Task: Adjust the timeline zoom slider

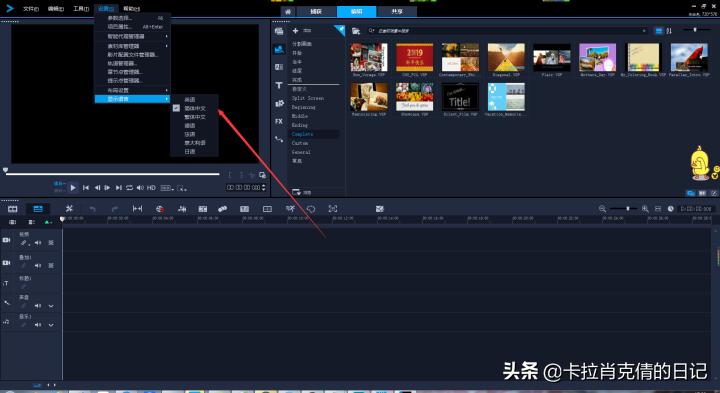Action: pos(628,209)
